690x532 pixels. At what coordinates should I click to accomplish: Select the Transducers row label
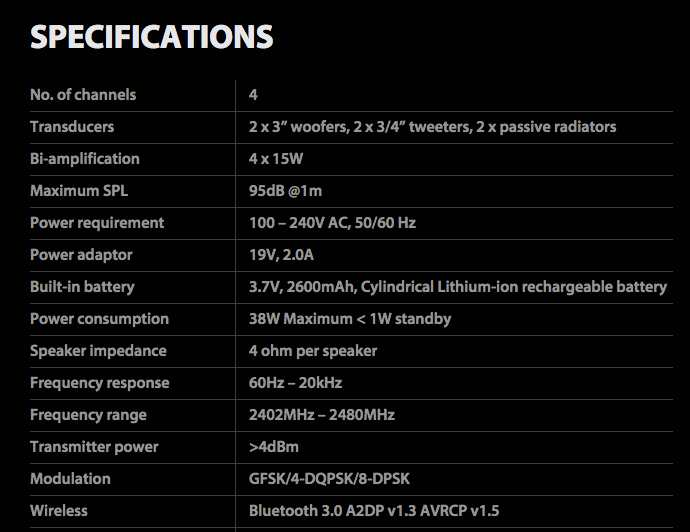coord(72,127)
